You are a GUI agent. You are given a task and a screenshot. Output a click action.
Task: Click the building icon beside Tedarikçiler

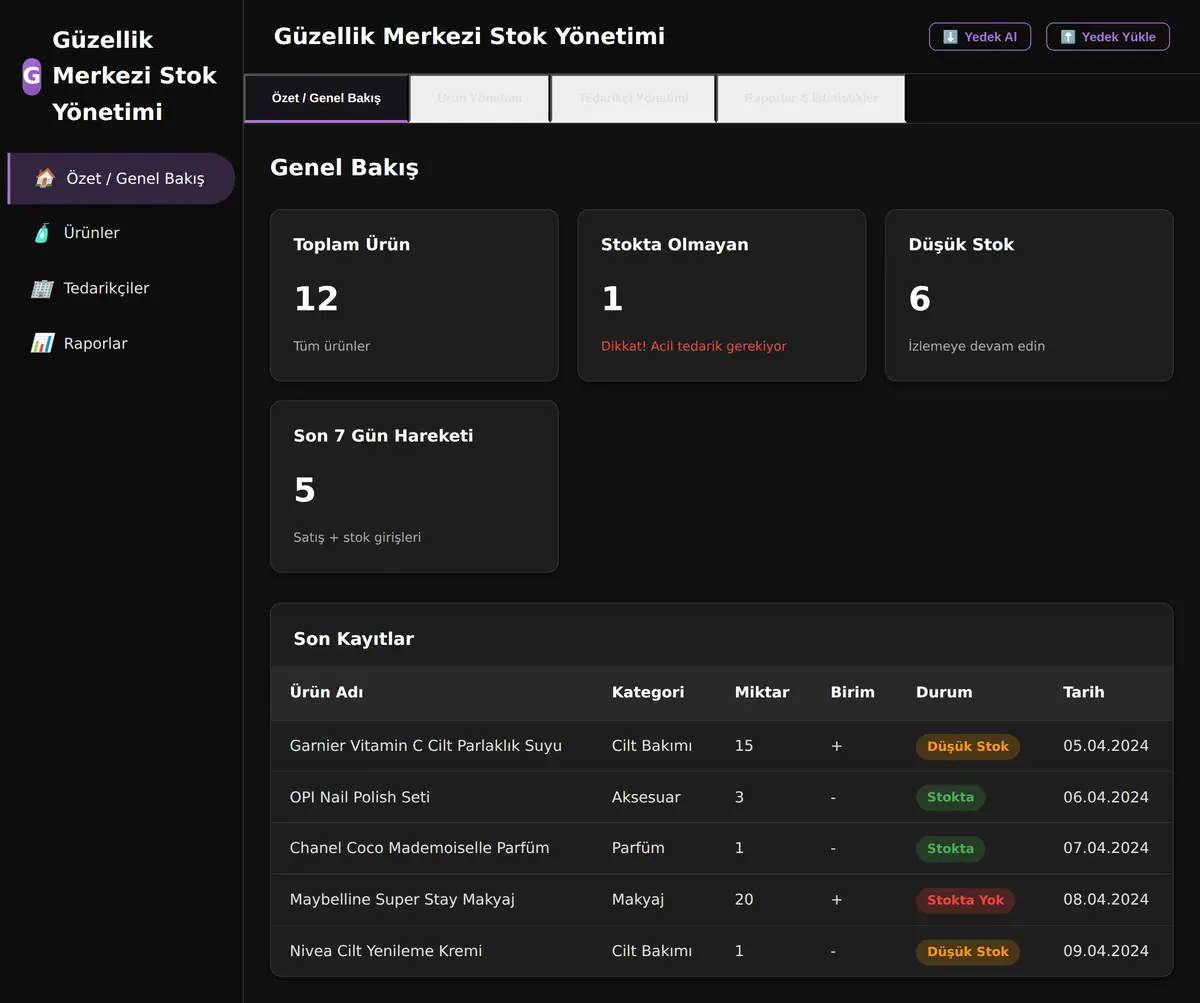[42, 288]
